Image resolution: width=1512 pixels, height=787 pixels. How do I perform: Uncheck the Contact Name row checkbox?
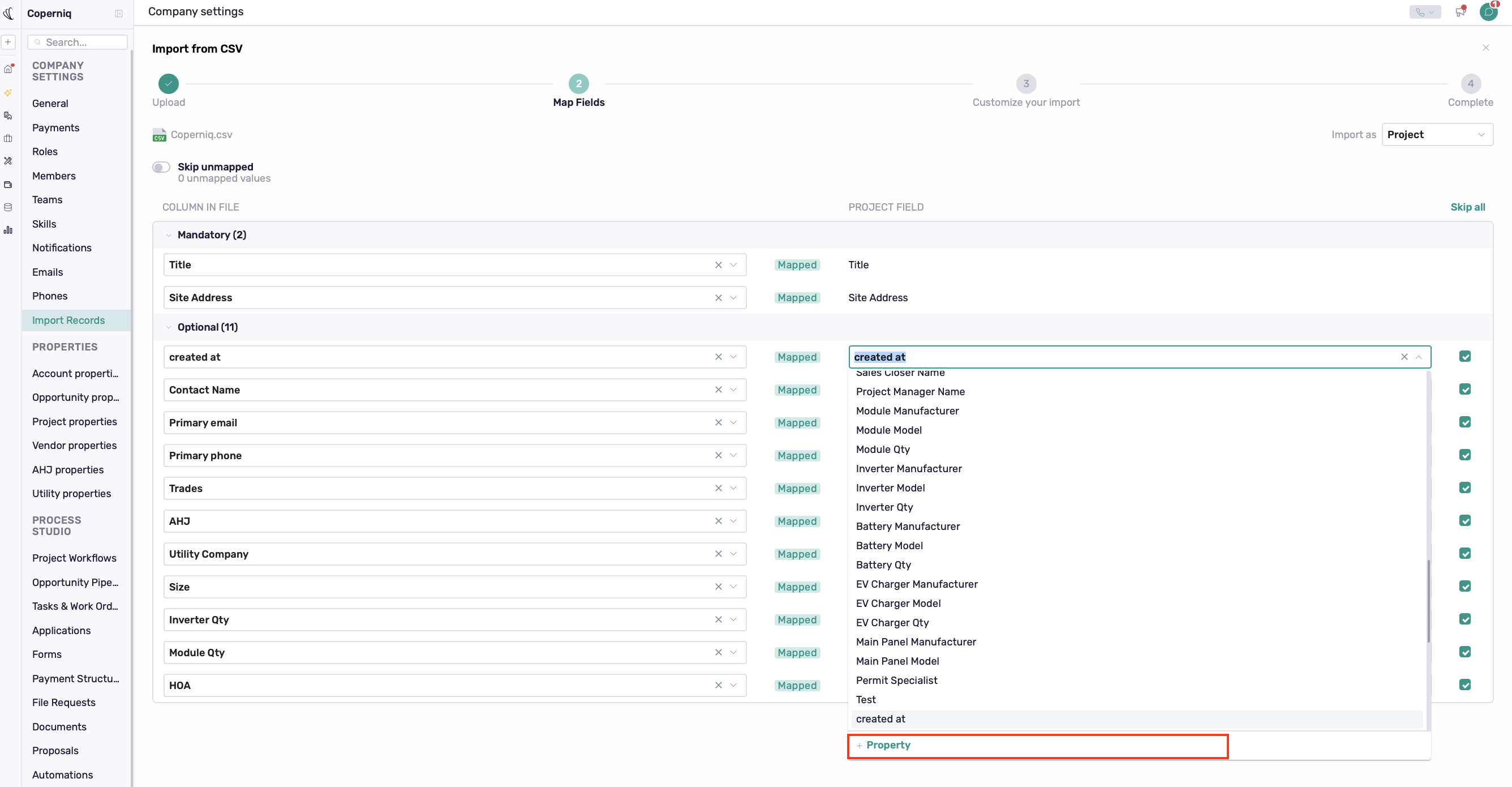[1465, 390]
